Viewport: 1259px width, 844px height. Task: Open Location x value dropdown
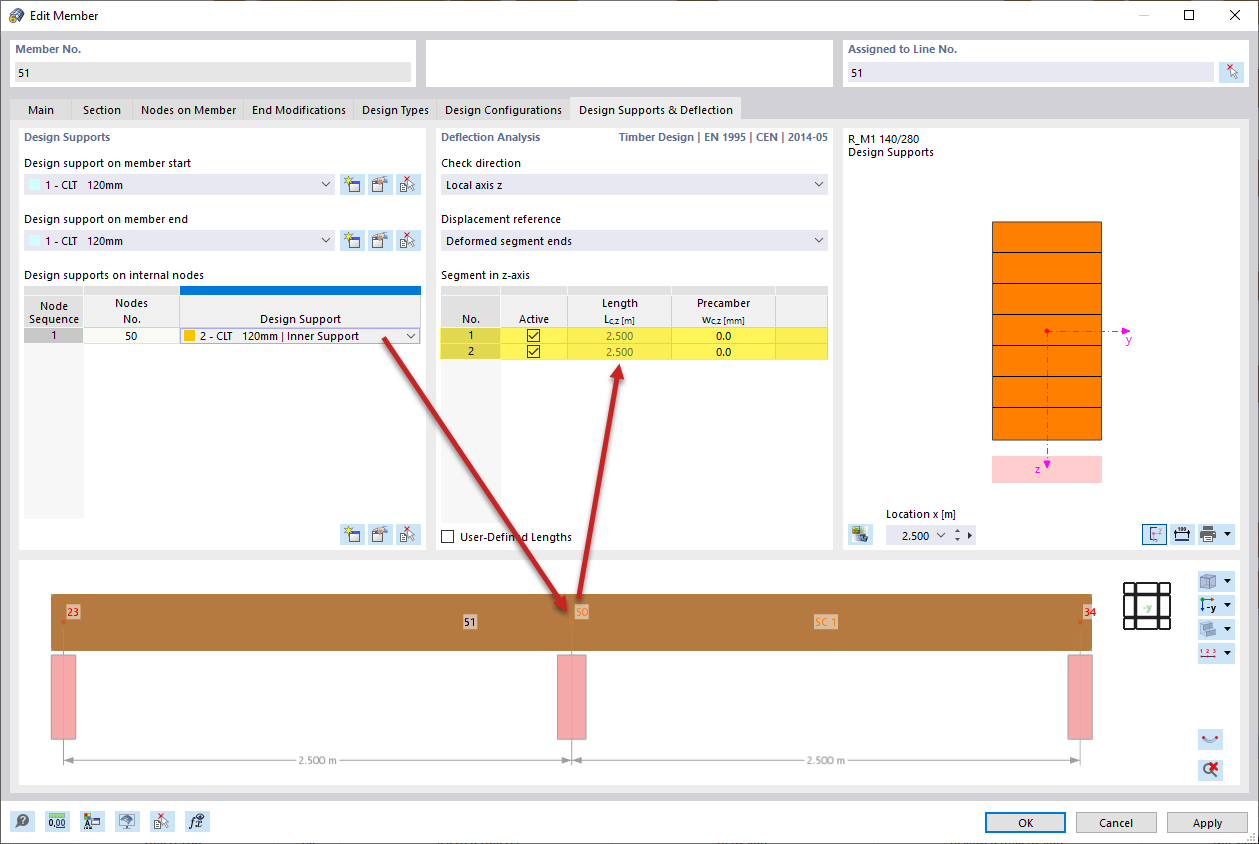pyautogui.click(x=940, y=536)
